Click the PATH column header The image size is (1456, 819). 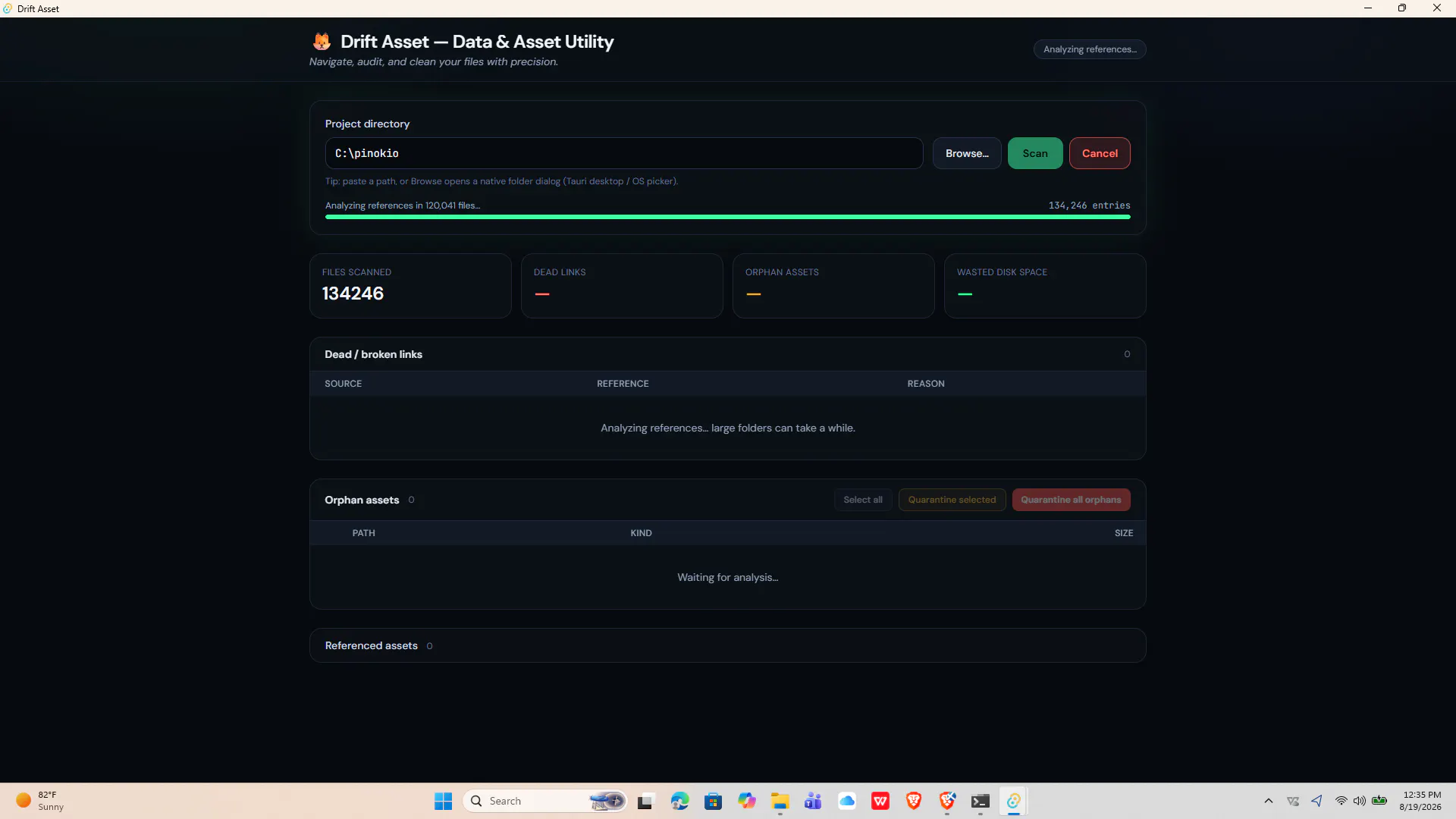[x=363, y=533]
